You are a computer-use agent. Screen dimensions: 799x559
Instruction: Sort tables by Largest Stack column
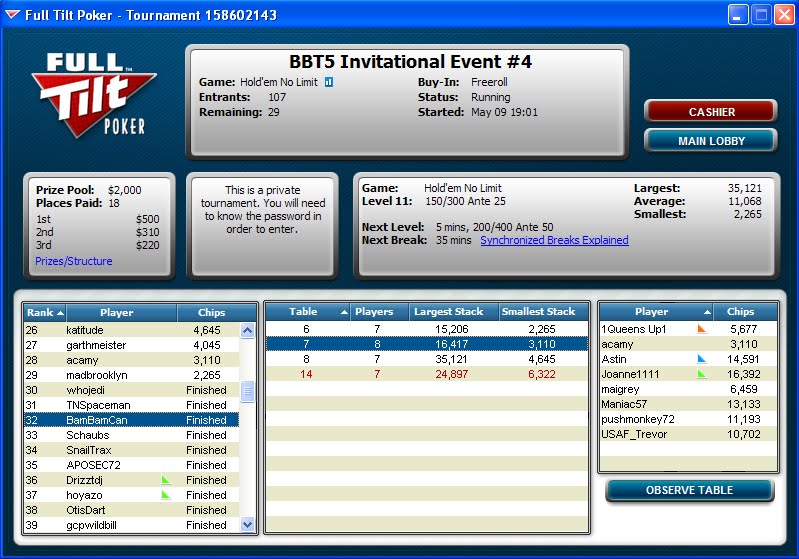(x=454, y=311)
